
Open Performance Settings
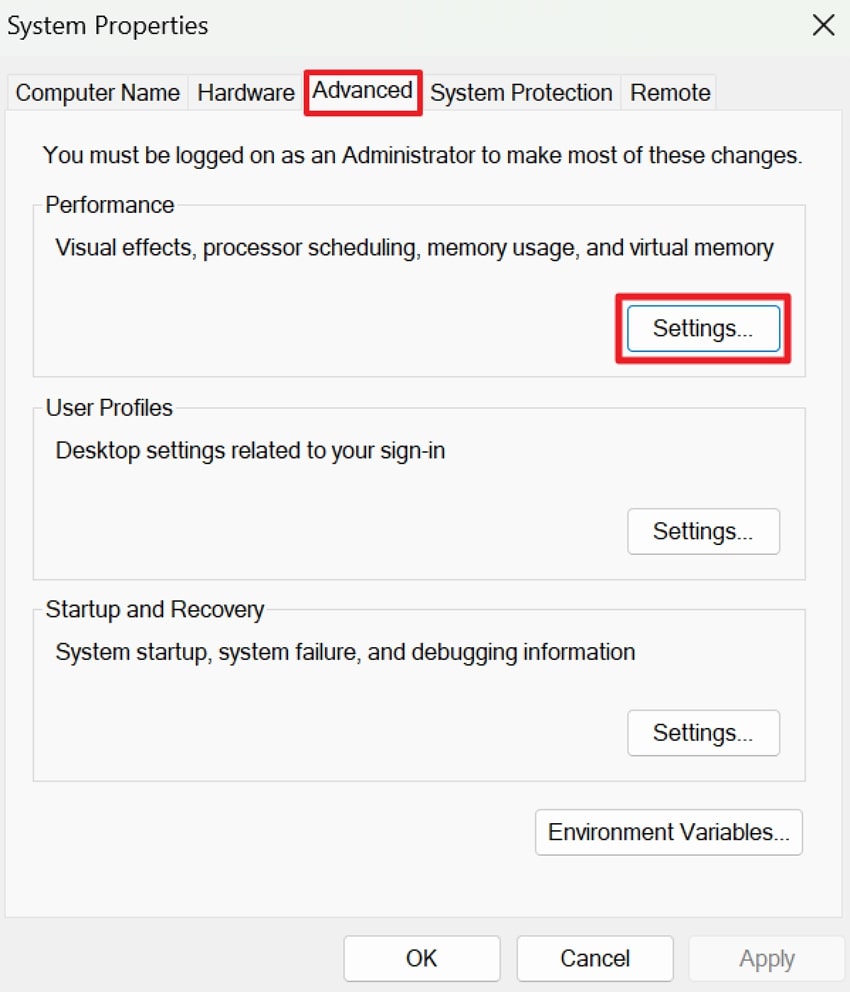tap(703, 328)
